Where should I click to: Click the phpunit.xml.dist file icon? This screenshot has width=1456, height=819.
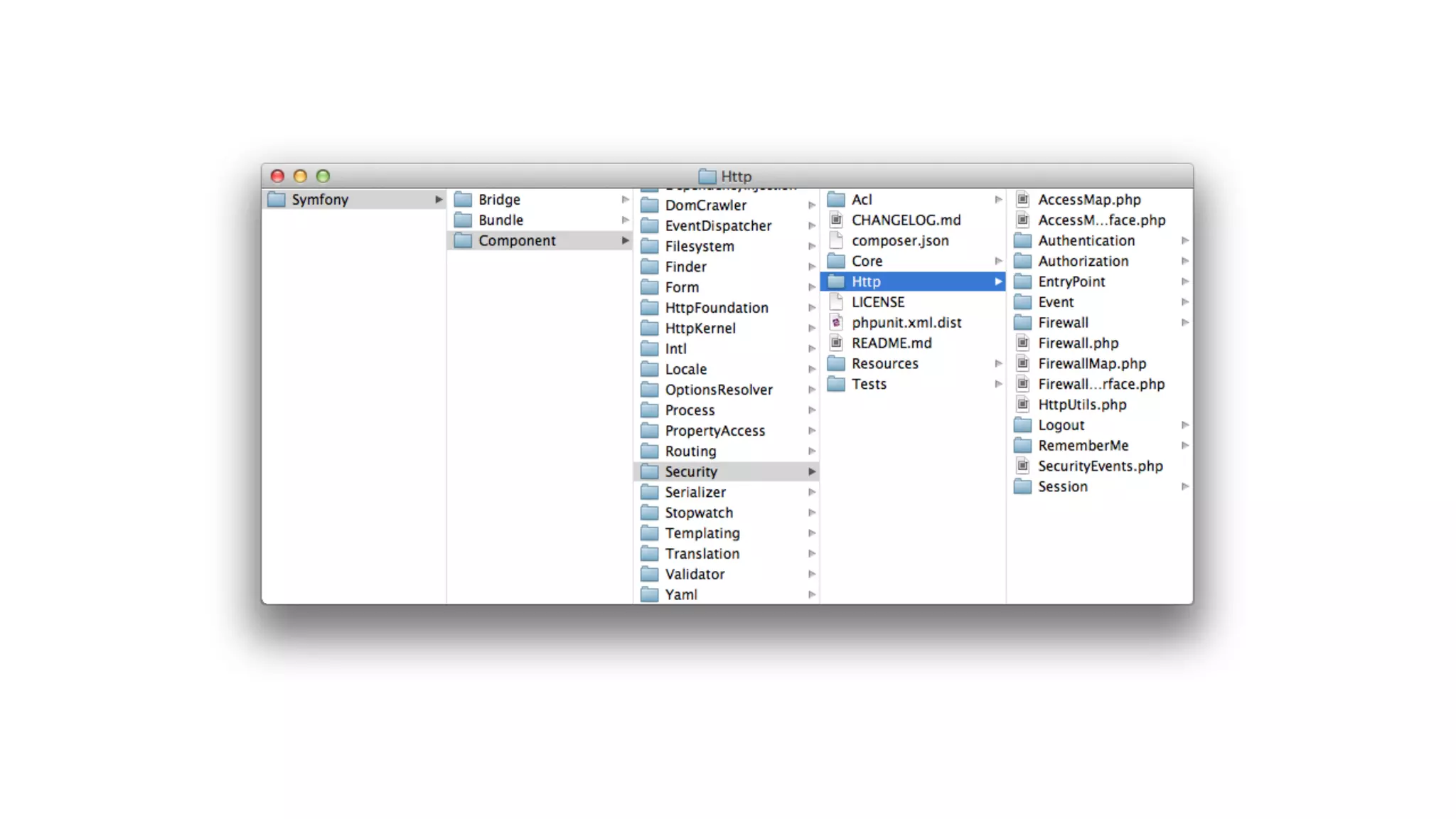836,323
